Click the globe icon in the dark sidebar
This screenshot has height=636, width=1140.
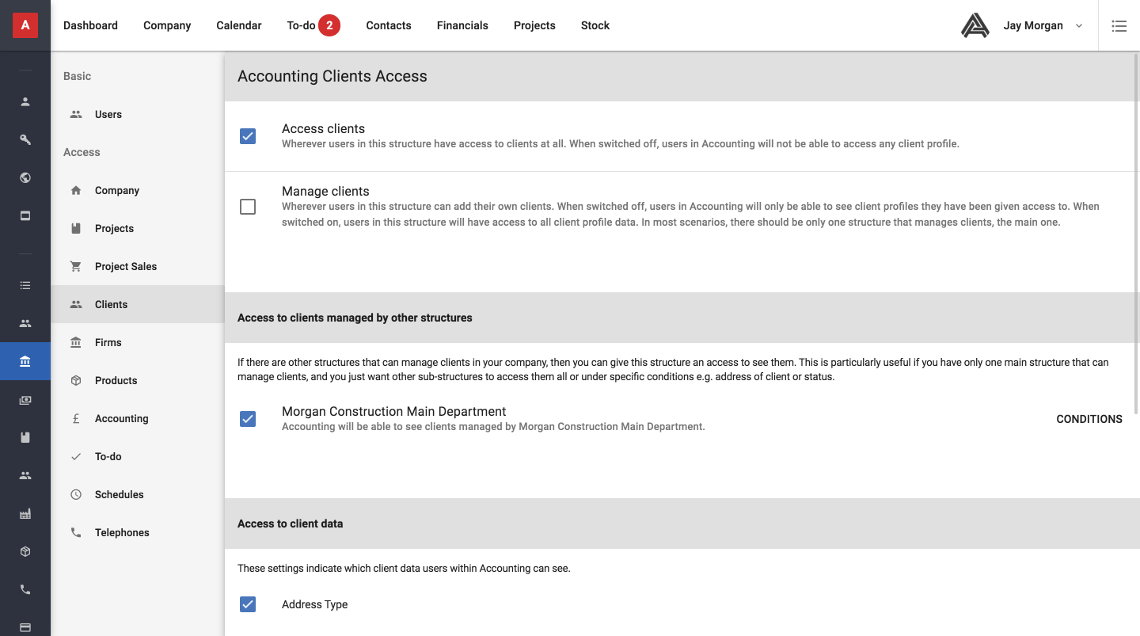click(25, 178)
